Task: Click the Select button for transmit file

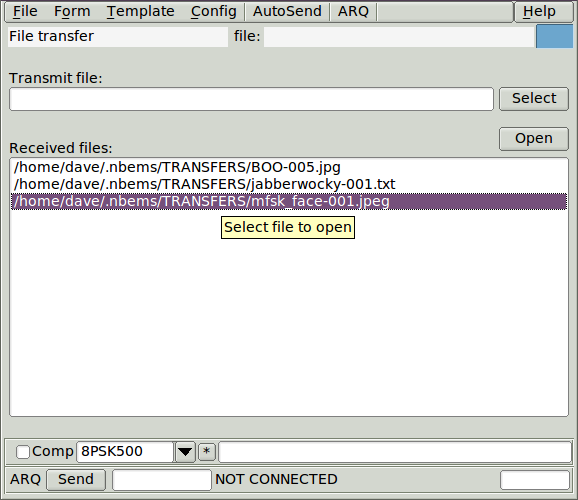Action: pyautogui.click(x=534, y=98)
